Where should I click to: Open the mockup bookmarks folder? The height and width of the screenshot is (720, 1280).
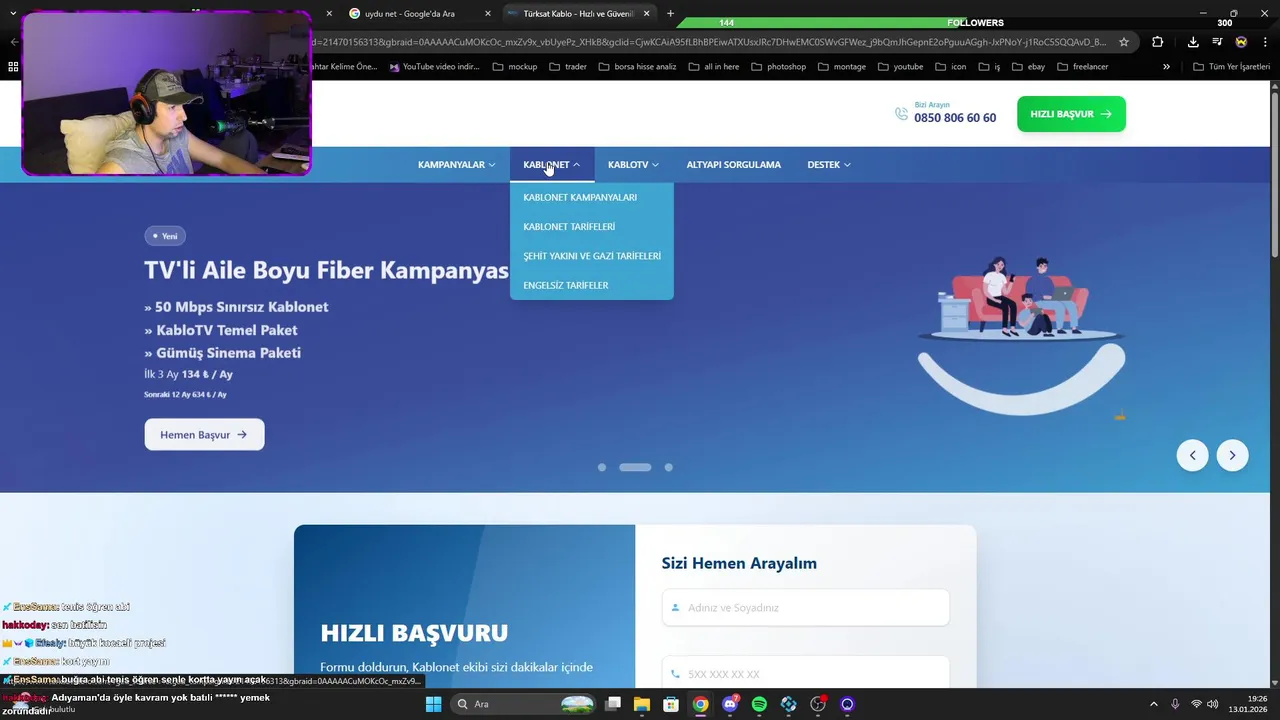point(515,67)
